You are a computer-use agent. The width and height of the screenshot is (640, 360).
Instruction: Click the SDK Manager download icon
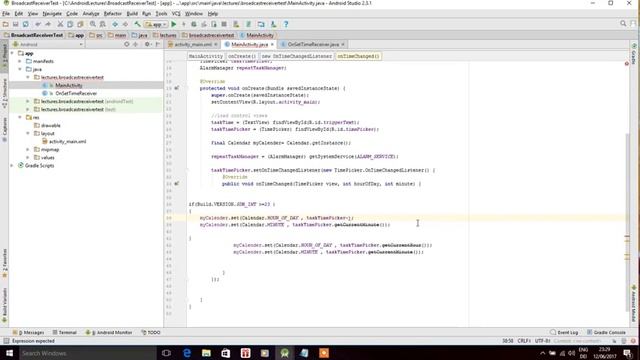[273, 24]
